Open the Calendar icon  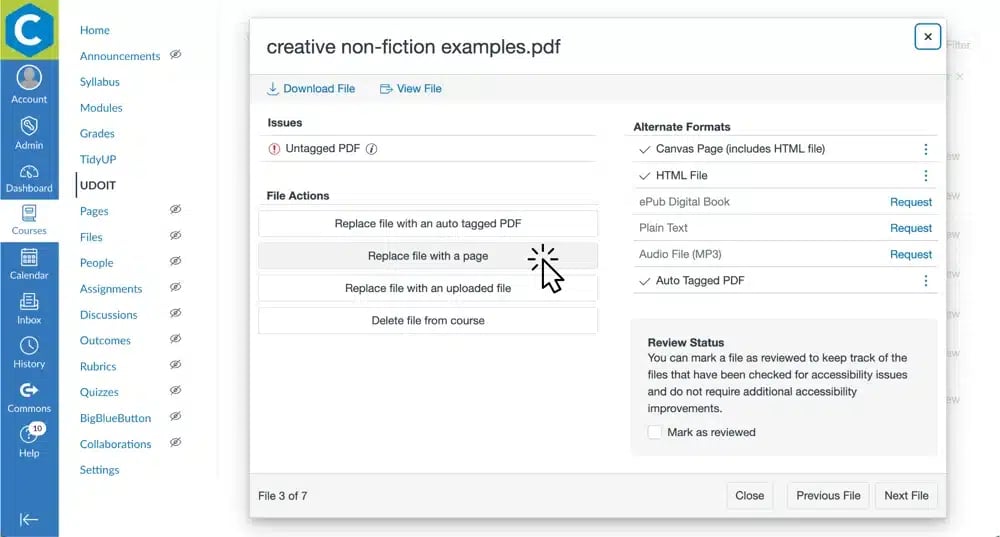29,258
